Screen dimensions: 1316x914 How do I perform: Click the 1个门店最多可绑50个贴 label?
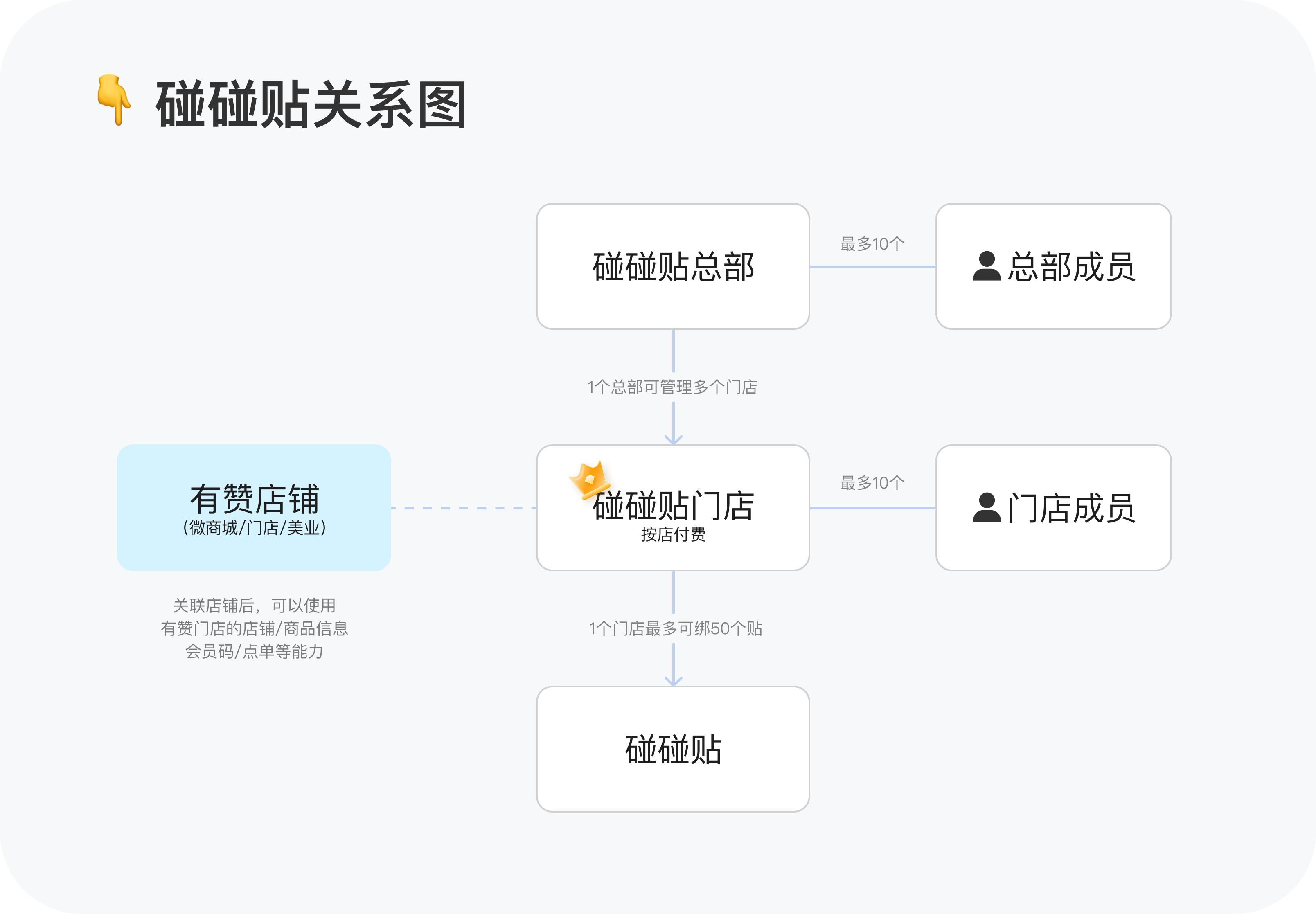675,629
